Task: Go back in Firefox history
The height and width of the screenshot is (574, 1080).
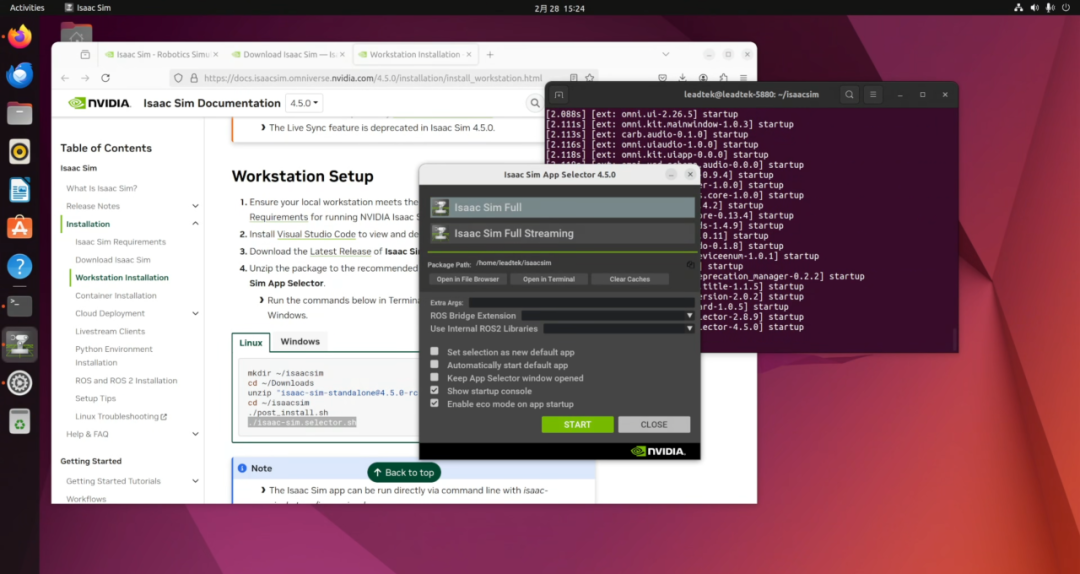Action: (x=65, y=78)
